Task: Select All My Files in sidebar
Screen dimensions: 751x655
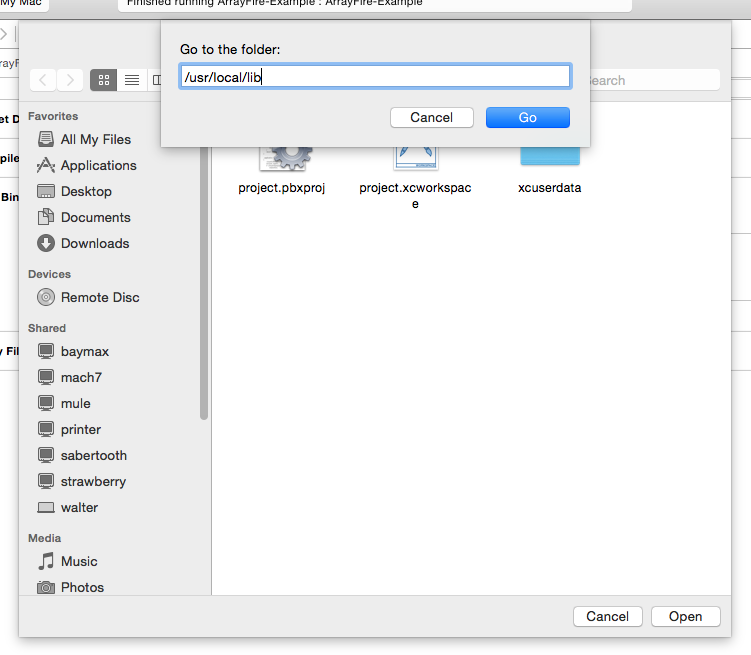Action: point(95,139)
